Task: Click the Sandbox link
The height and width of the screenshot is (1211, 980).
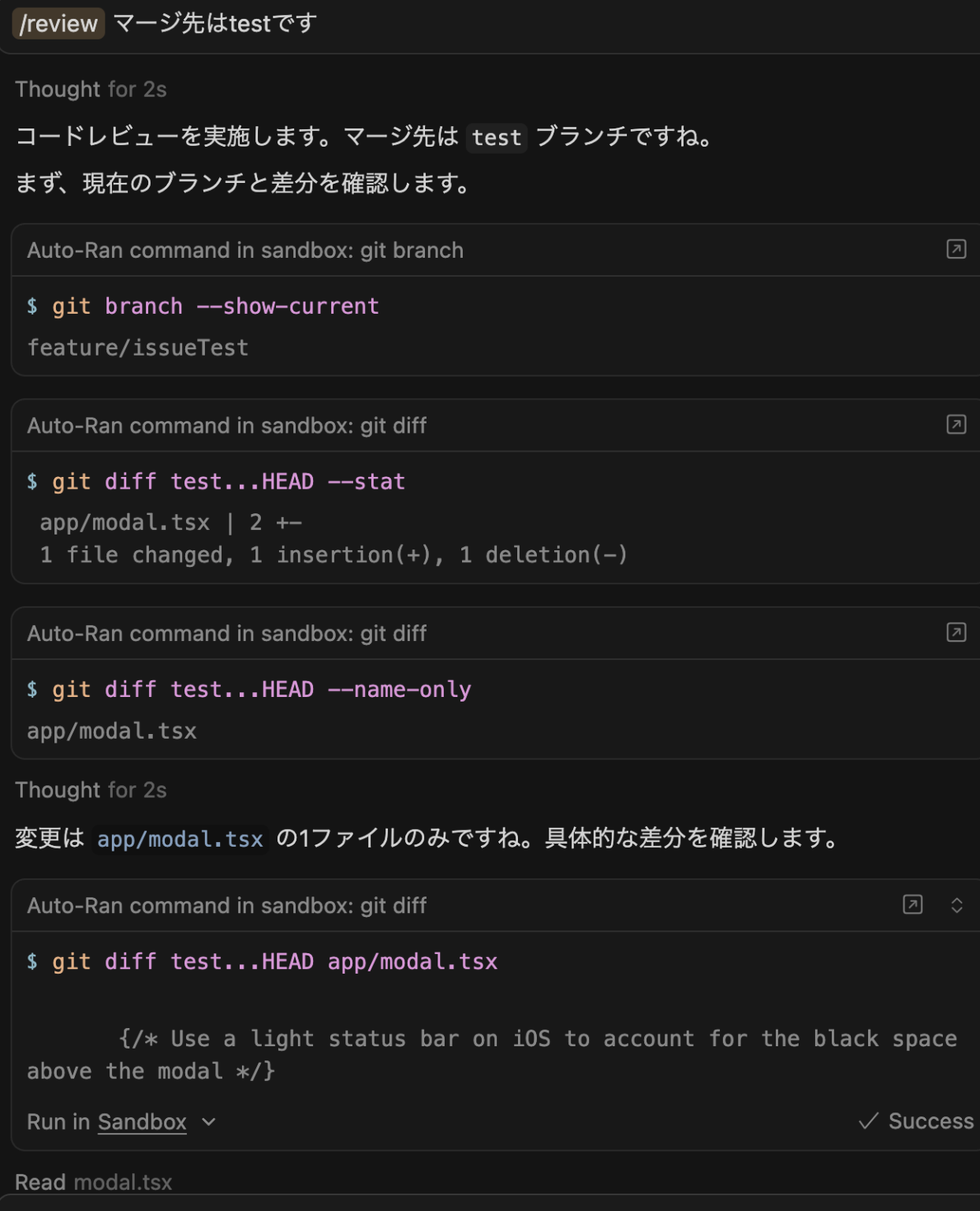Action: click(141, 1121)
